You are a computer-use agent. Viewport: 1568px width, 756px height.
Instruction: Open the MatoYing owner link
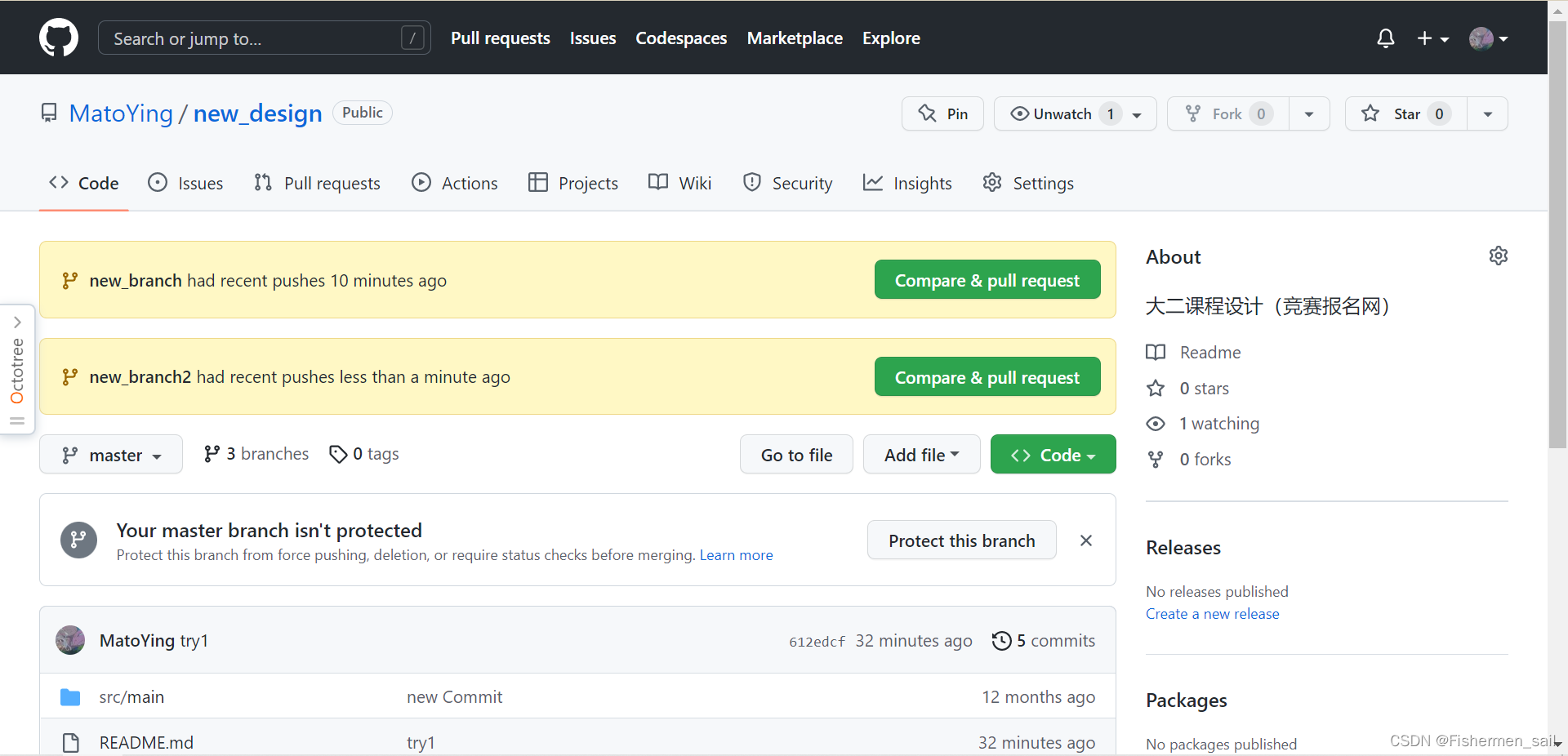(x=121, y=113)
